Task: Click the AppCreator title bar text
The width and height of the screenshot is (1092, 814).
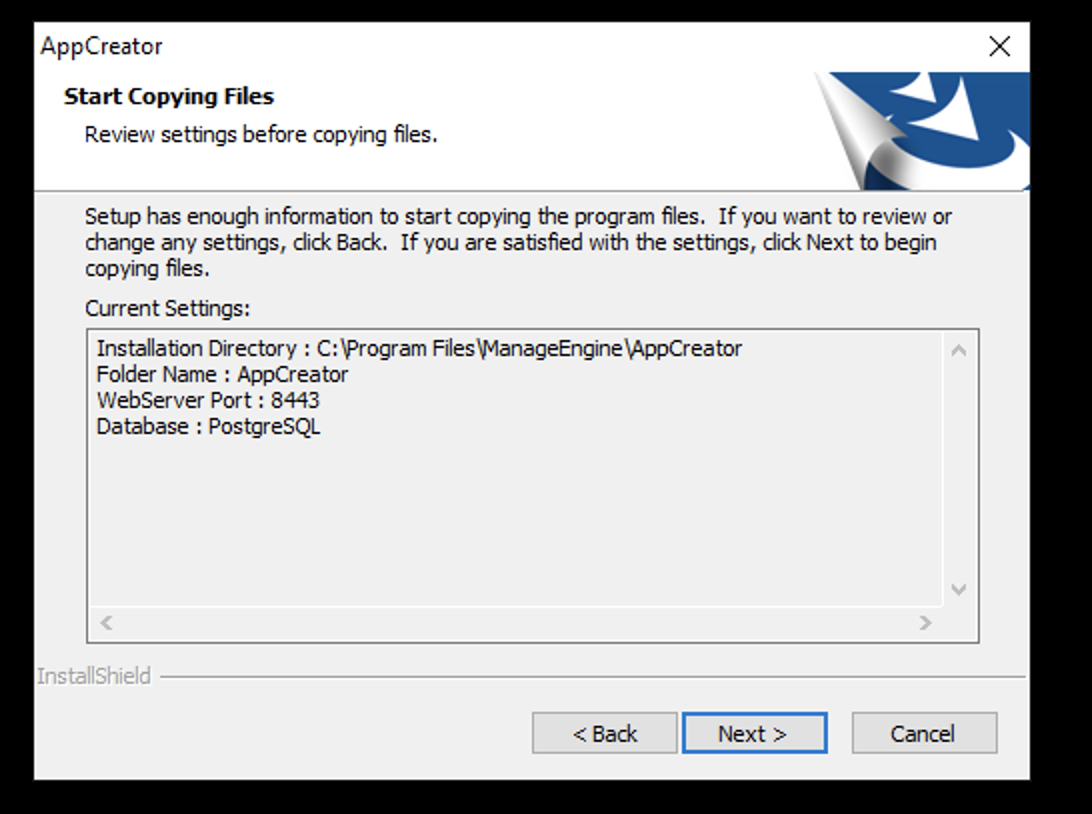Action: pos(102,46)
